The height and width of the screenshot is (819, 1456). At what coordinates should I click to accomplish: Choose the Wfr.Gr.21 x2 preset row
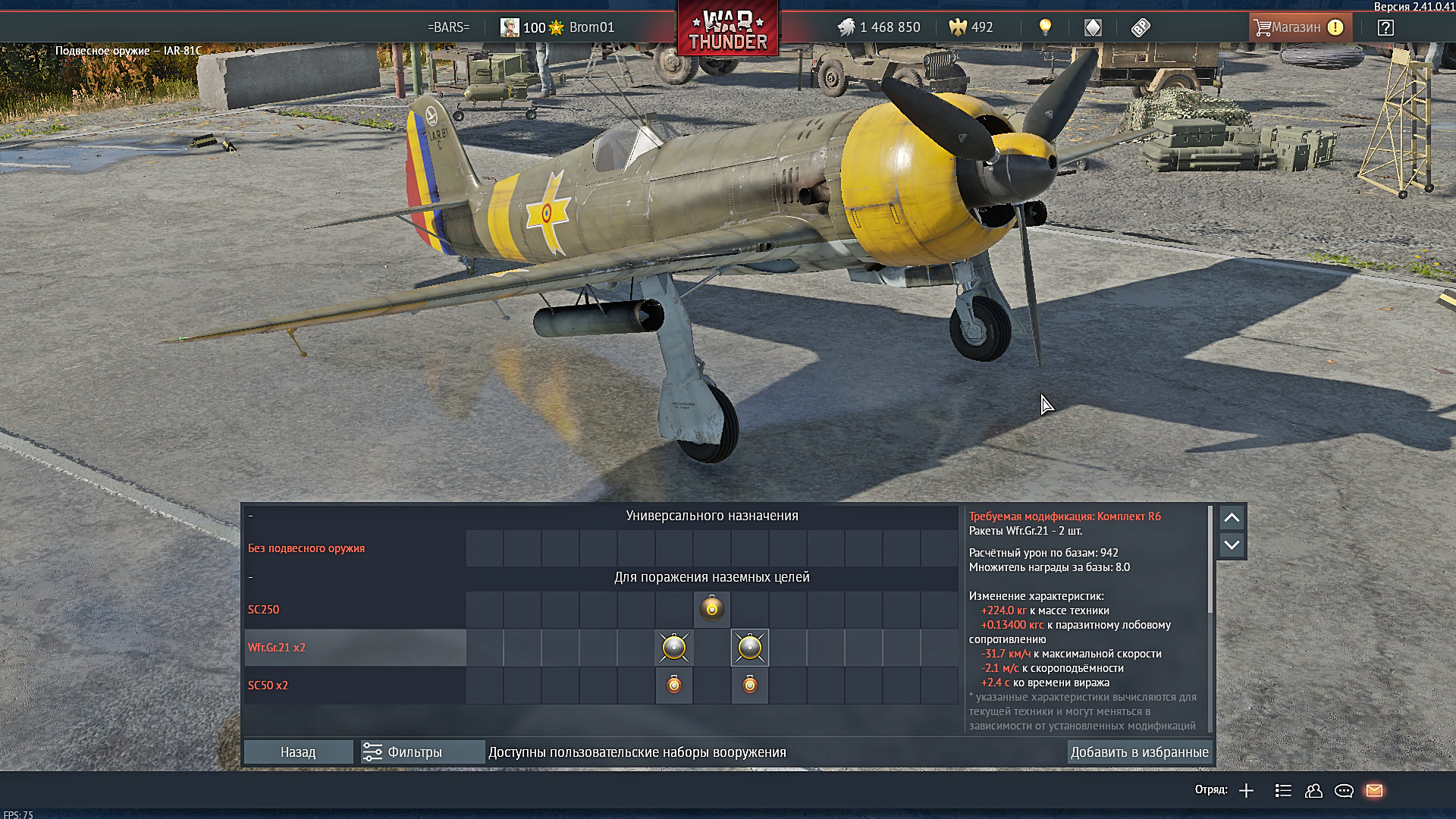[355, 648]
